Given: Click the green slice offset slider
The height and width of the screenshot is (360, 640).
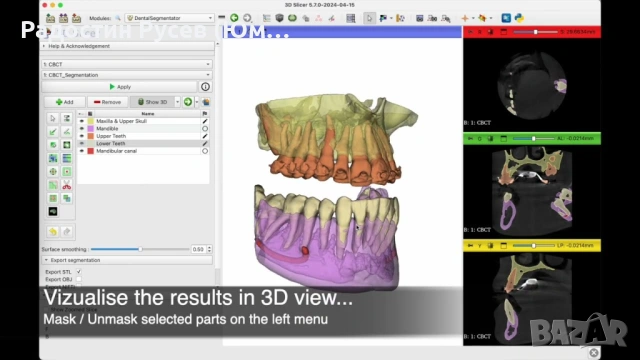Looking at the screenshot, I should 533,138.
